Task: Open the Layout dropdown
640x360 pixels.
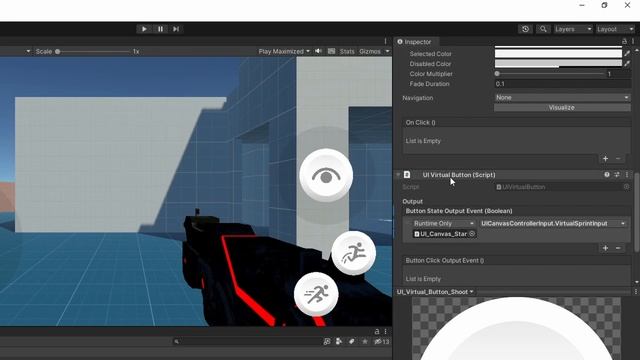Action: [615, 29]
